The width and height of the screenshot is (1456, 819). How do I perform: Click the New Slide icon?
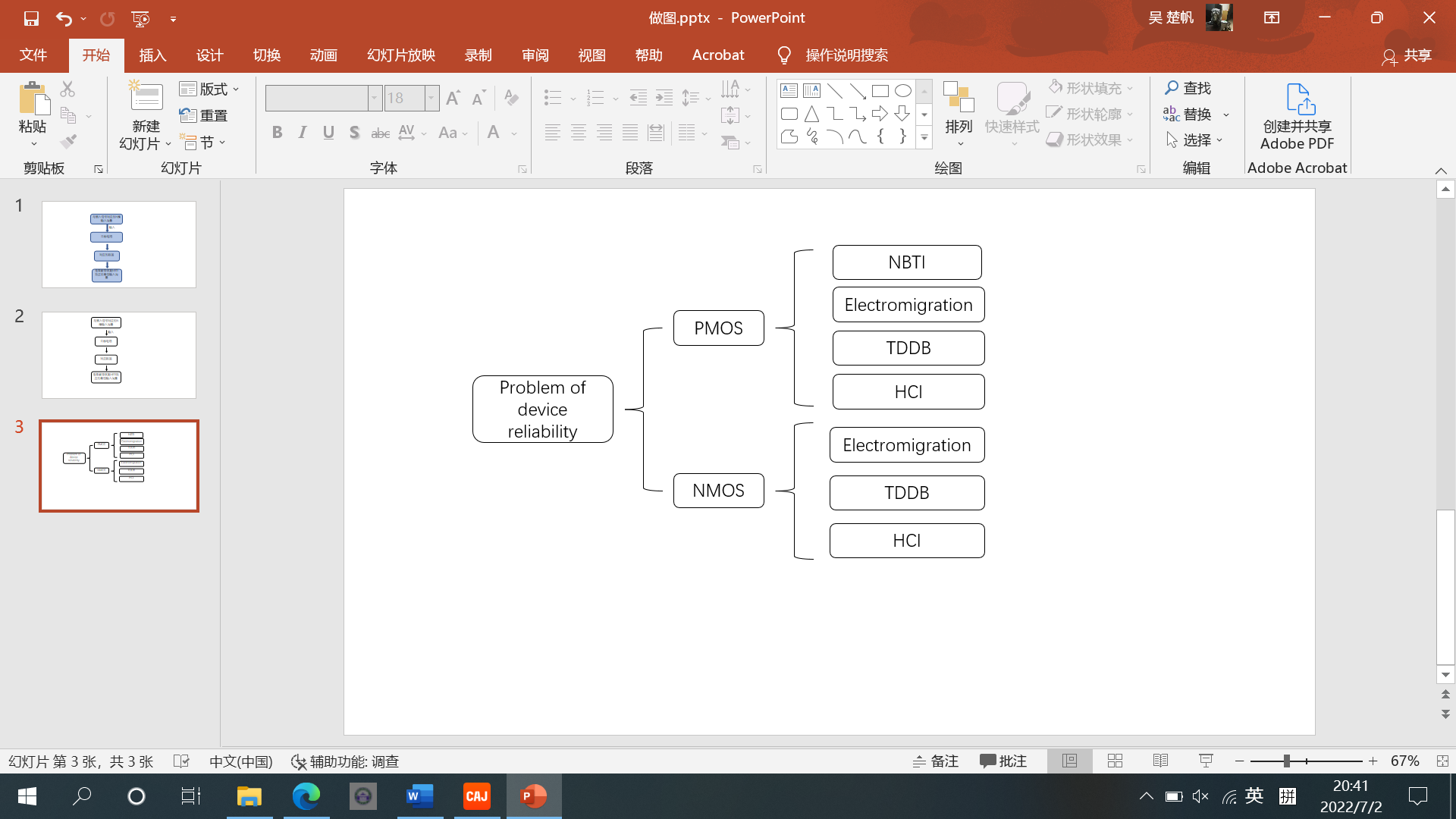146,99
